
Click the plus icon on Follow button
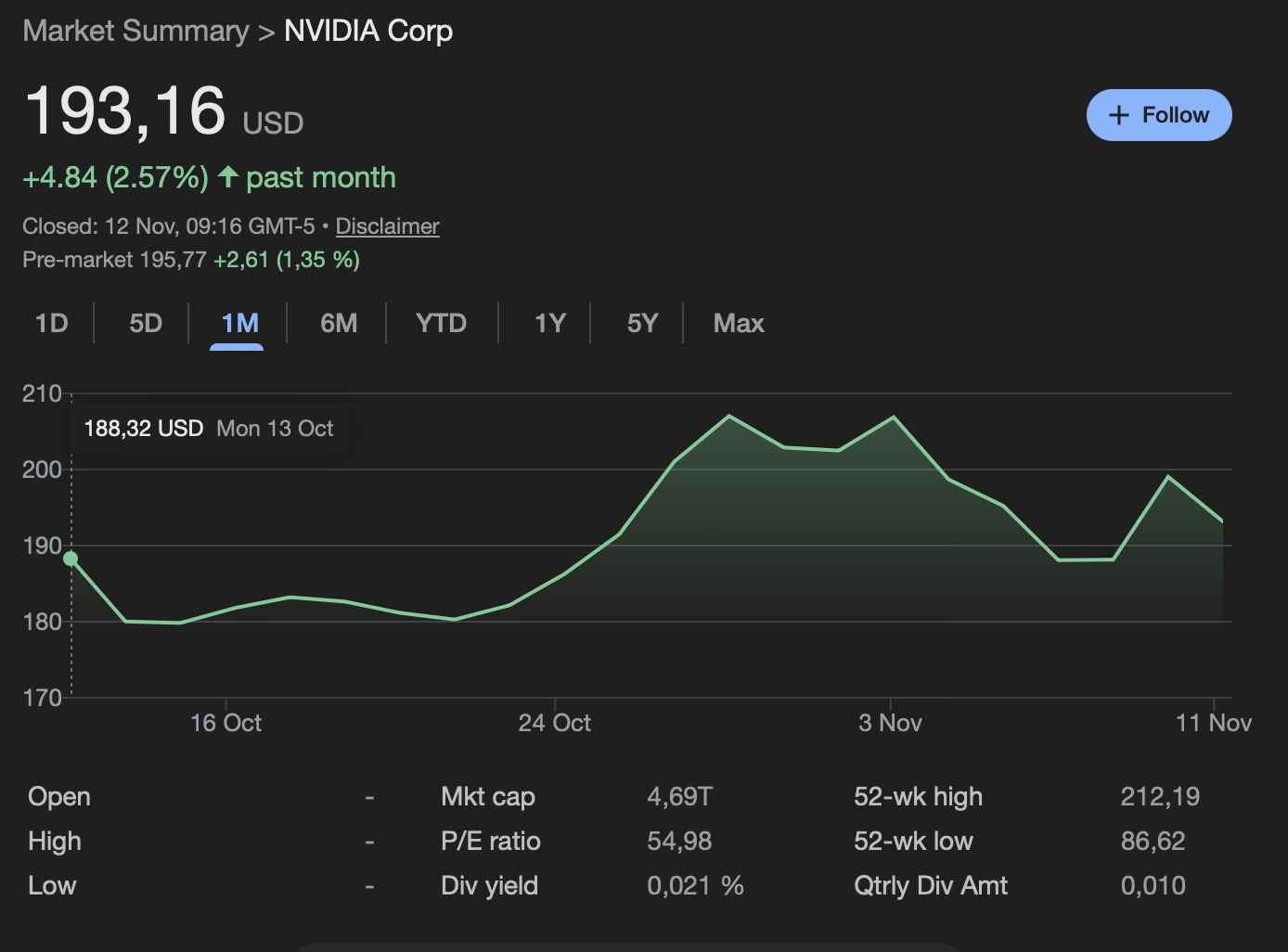tap(1119, 115)
